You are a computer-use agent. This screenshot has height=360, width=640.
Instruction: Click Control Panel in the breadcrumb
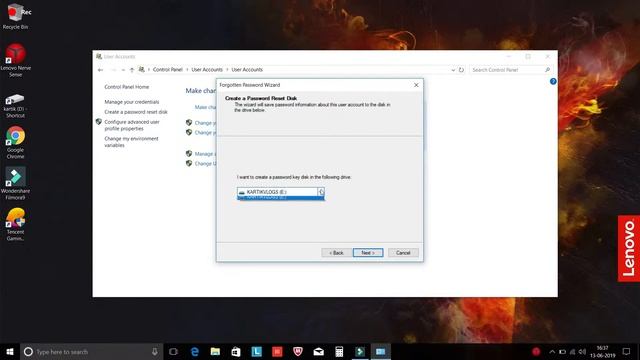click(x=168, y=70)
